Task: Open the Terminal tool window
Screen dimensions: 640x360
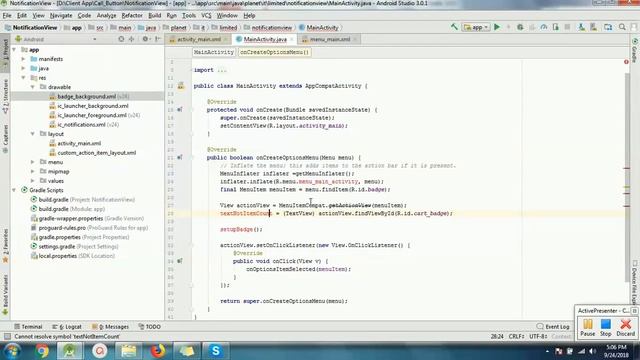Action: 28,327
